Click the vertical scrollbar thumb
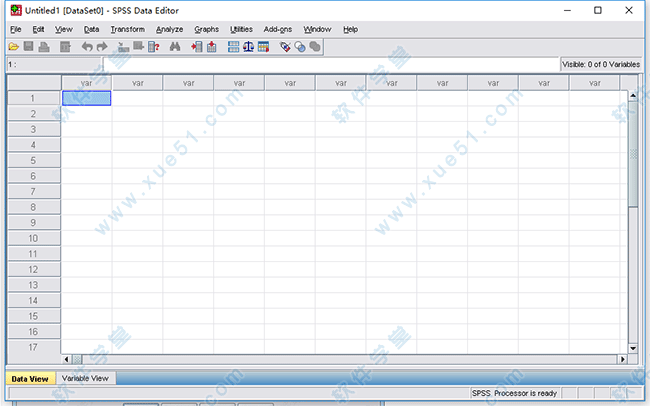650x406 pixels. [633, 153]
